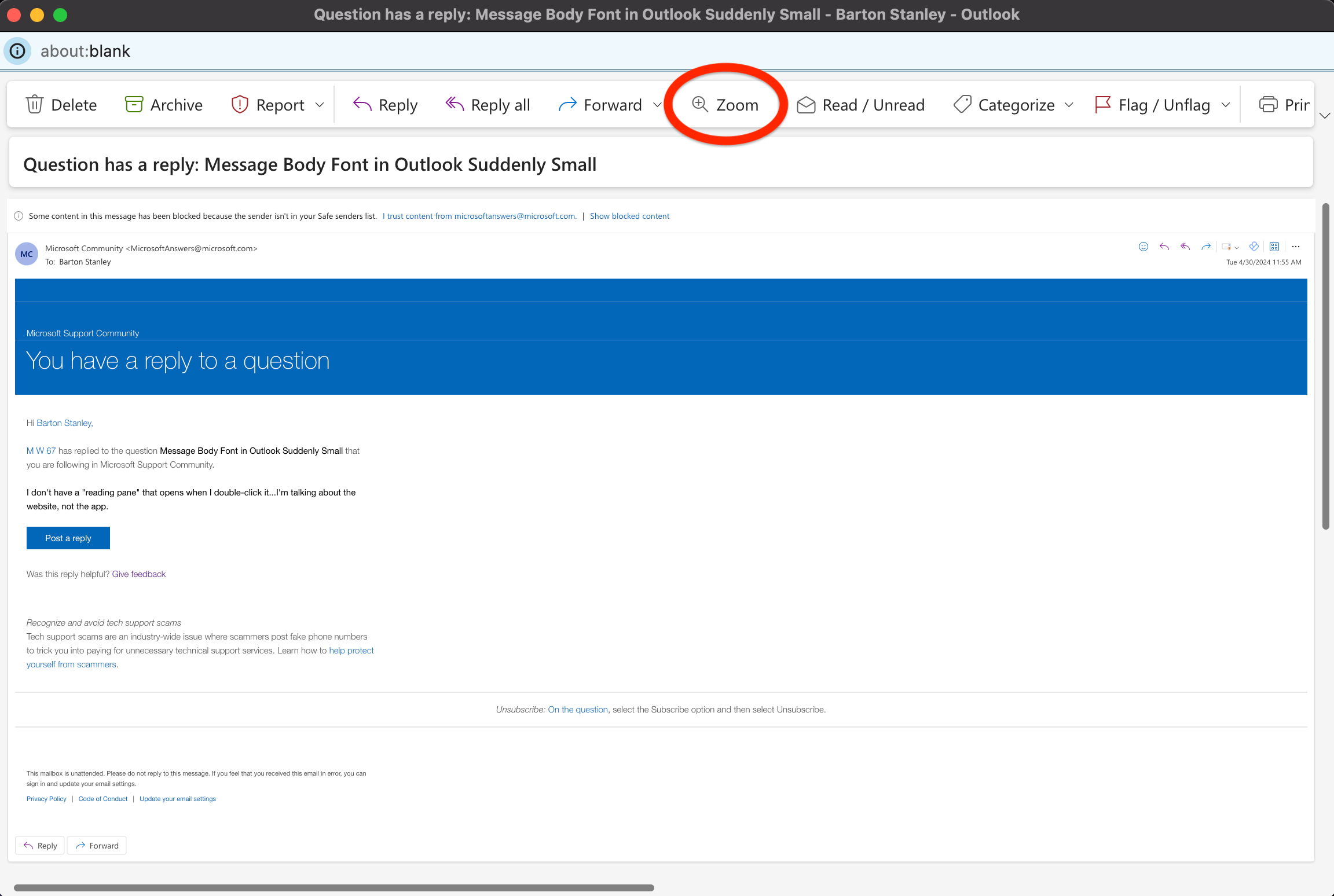Click the vertical scrollbar of the message

(1325, 366)
